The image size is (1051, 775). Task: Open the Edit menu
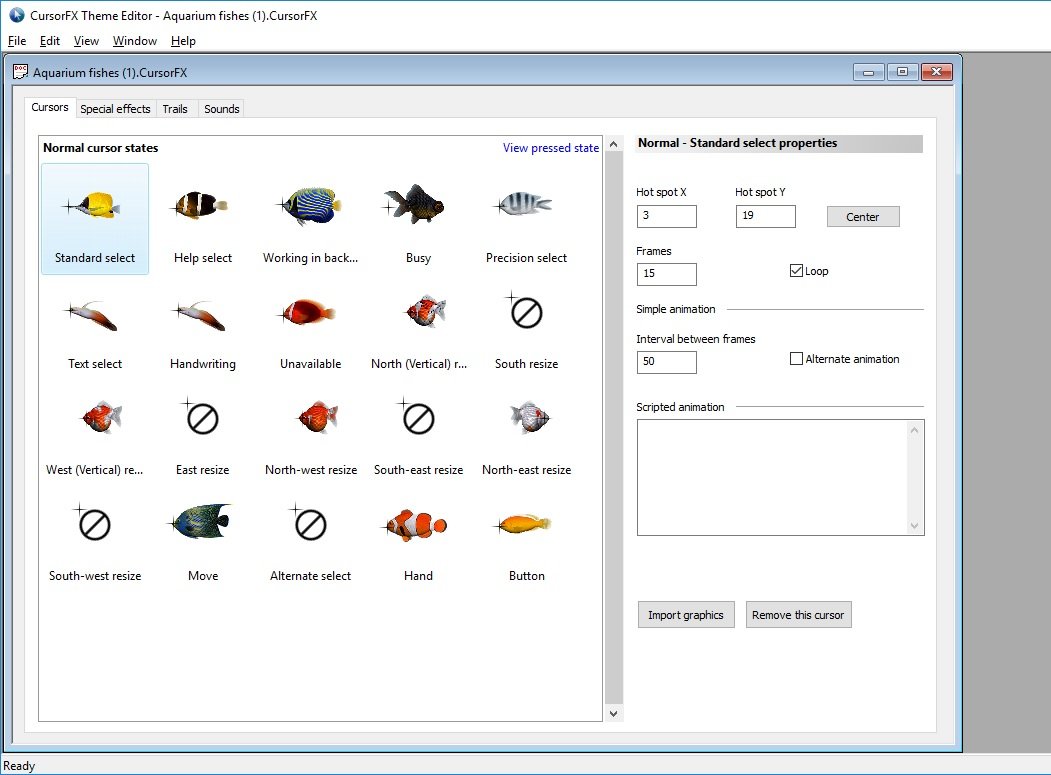point(50,41)
